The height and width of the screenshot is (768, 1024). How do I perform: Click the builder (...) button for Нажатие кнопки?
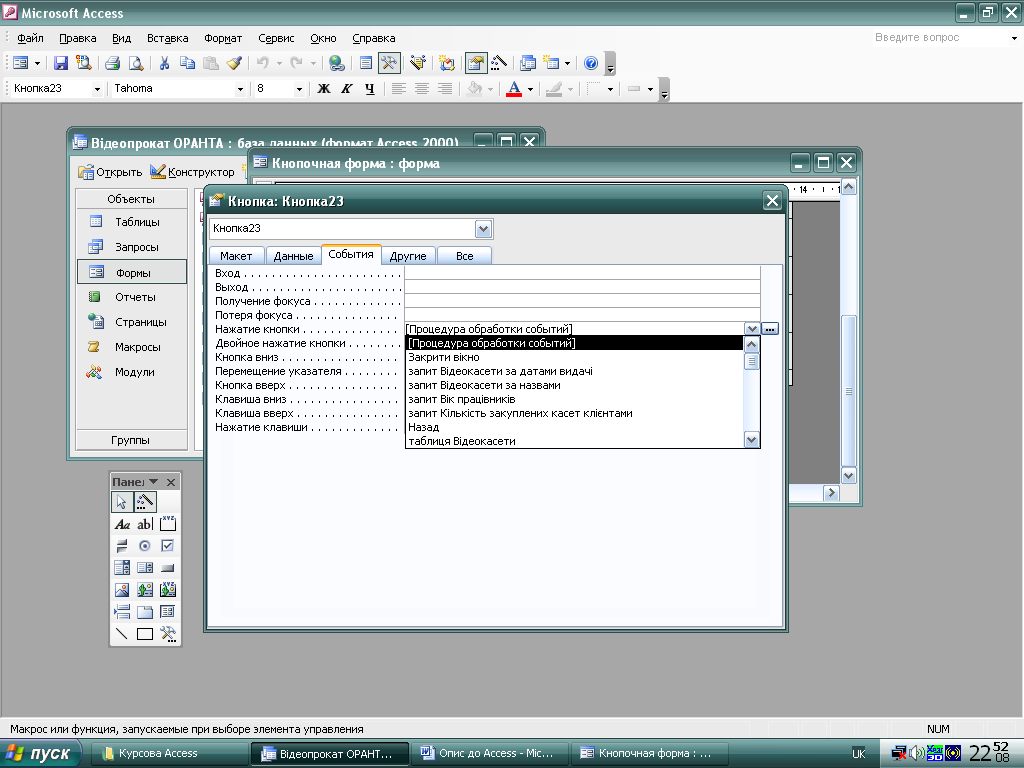pos(770,329)
